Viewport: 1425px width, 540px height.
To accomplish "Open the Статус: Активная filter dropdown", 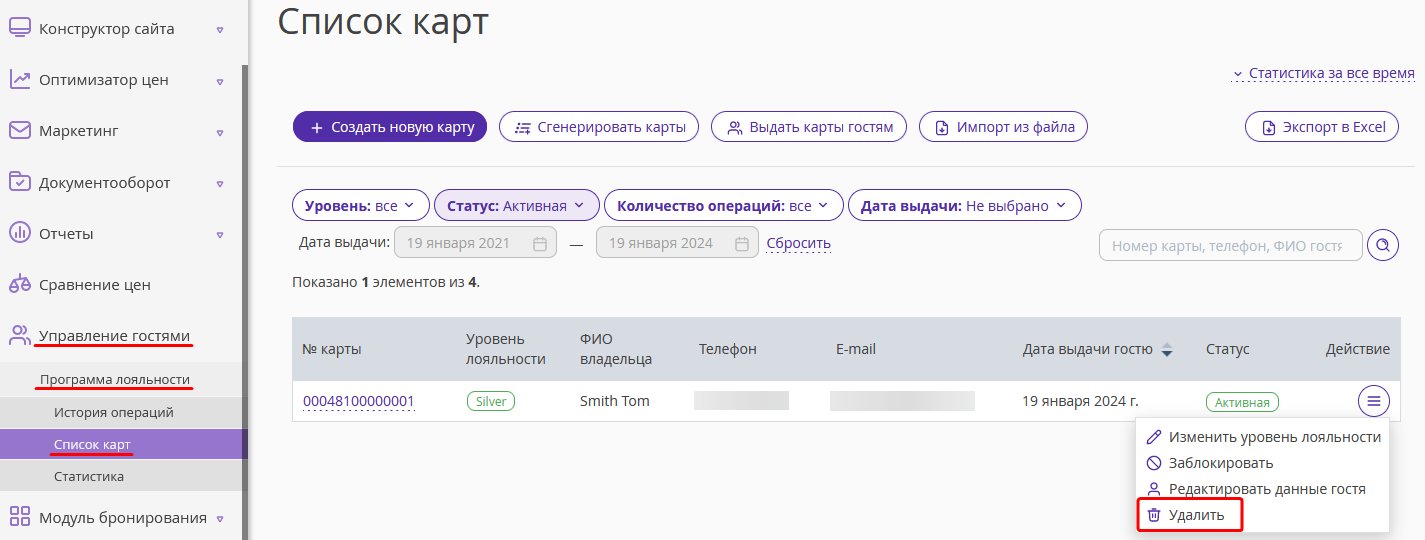I will click(517, 206).
